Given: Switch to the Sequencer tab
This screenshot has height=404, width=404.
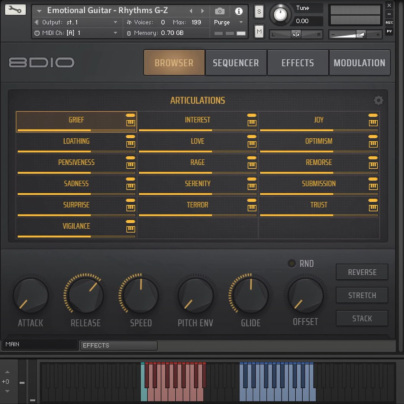Looking at the screenshot, I should tap(236, 63).
